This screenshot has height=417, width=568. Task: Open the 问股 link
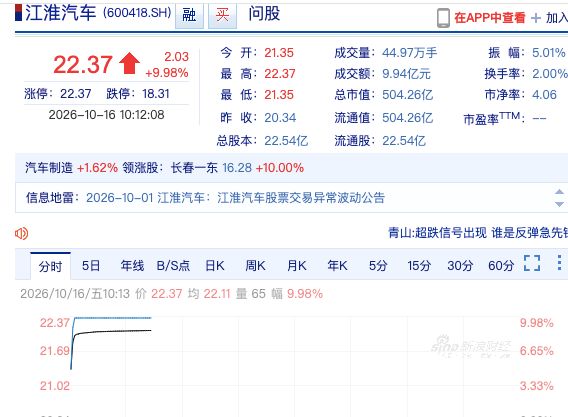point(264,14)
